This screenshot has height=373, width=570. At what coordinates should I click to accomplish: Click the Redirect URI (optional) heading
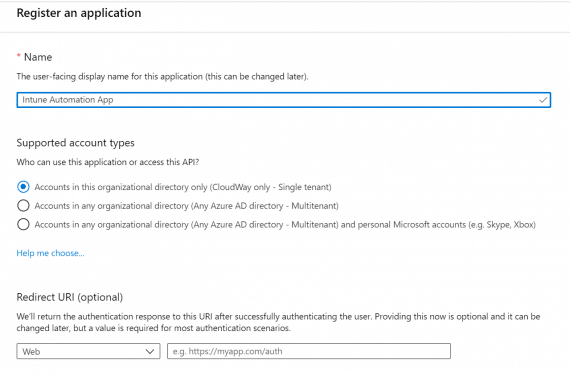(70, 297)
